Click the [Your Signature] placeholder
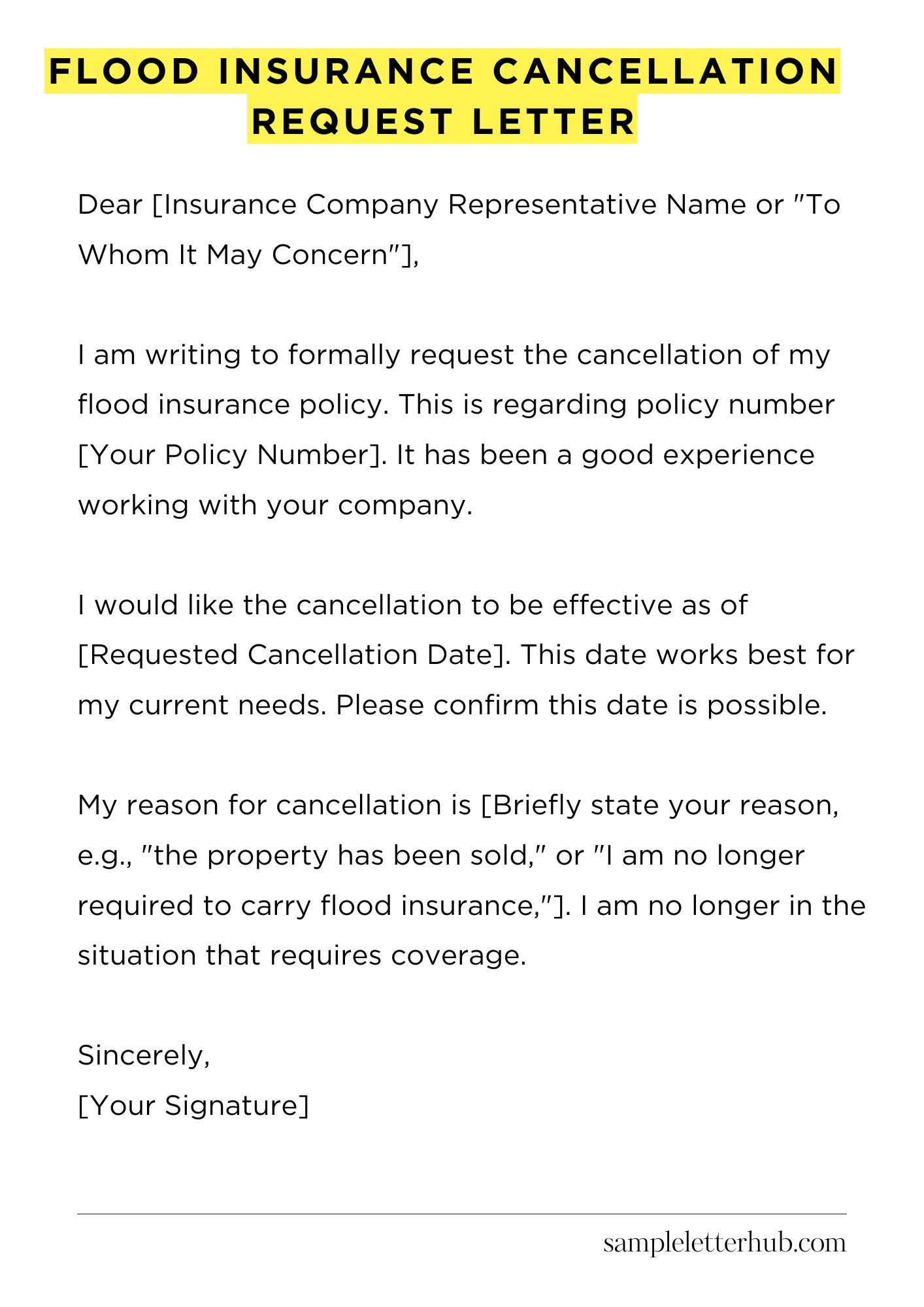The width and height of the screenshot is (924, 1307). tap(193, 1105)
